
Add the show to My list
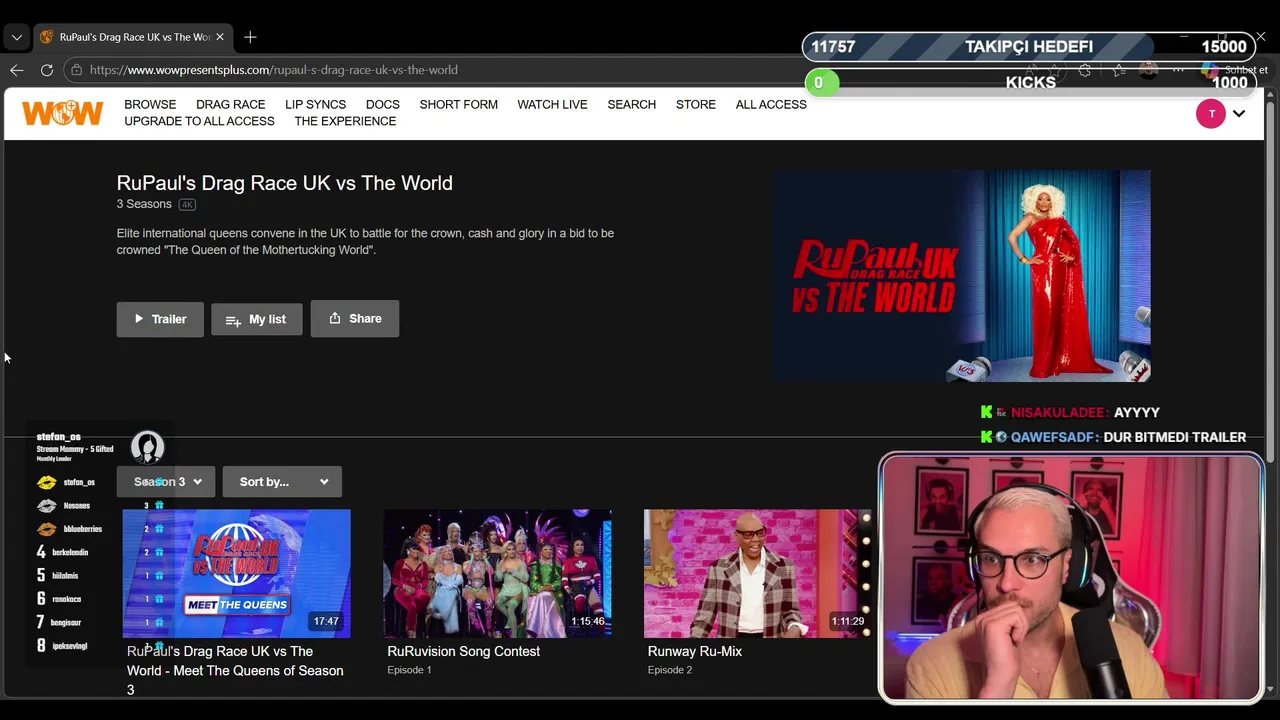[257, 319]
